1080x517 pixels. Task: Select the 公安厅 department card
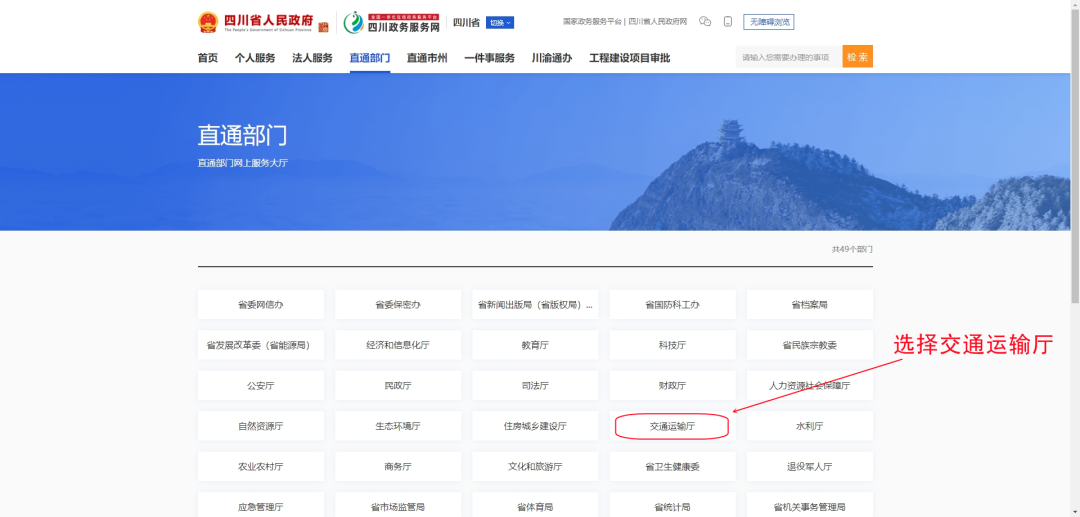[x=260, y=385]
